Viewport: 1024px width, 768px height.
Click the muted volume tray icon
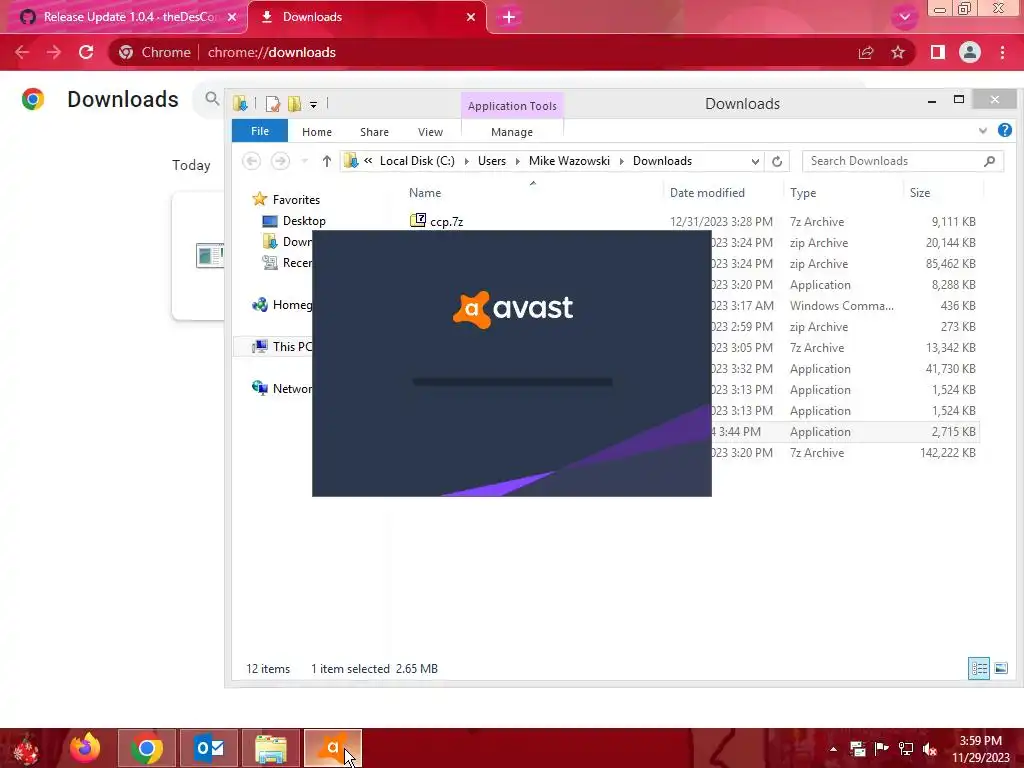coord(930,749)
